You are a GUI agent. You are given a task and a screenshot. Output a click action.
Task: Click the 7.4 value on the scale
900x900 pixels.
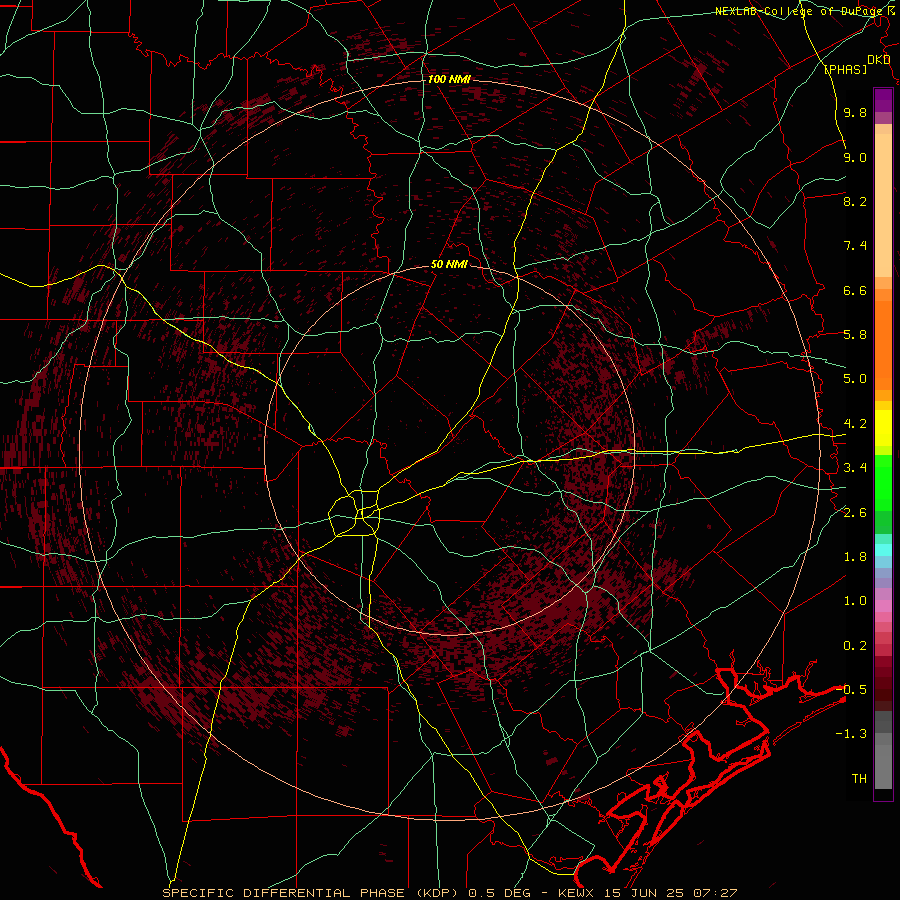pos(855,246)
